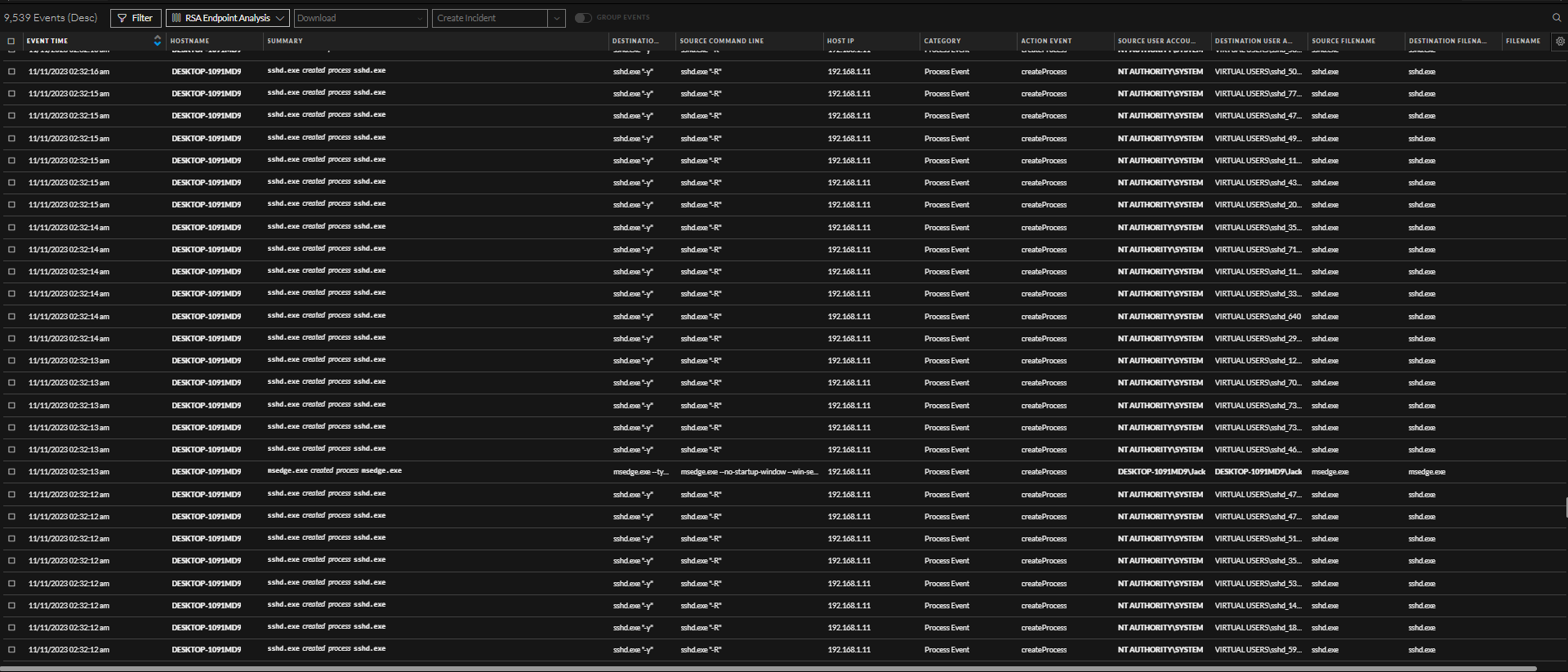Viewport: 1568px width, 672px height.
Task: Check the select-all events checkbox
Action: pyautogui.click(x=11, y=41)
